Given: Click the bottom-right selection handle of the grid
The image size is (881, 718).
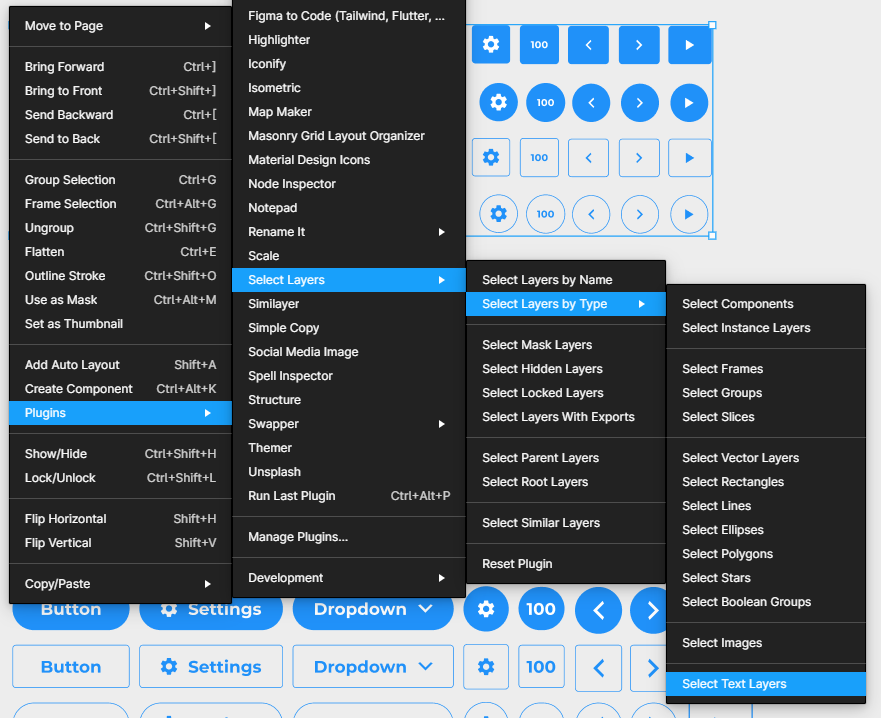Looking at the screenshot, I should tap(712, 235).
